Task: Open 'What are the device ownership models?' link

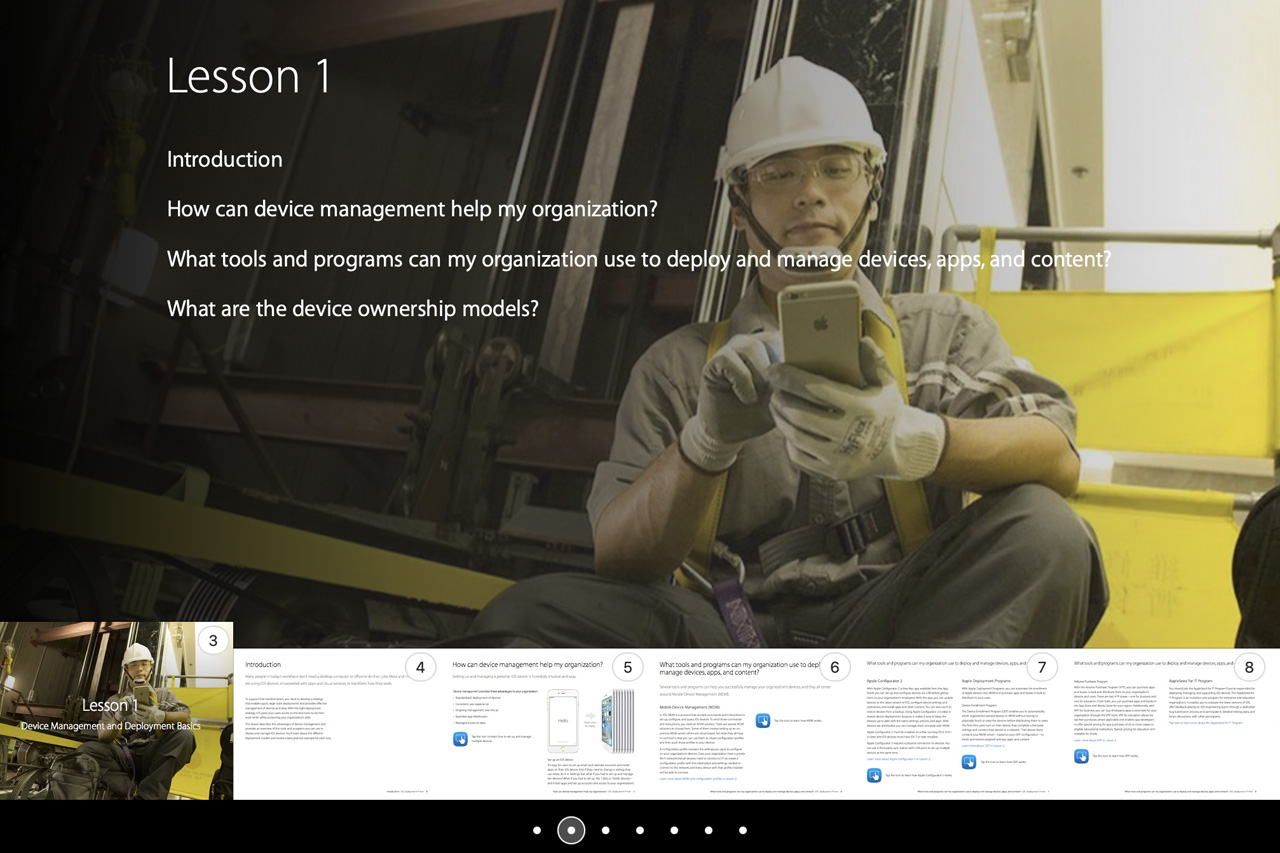Action: [x=352, y=309]
